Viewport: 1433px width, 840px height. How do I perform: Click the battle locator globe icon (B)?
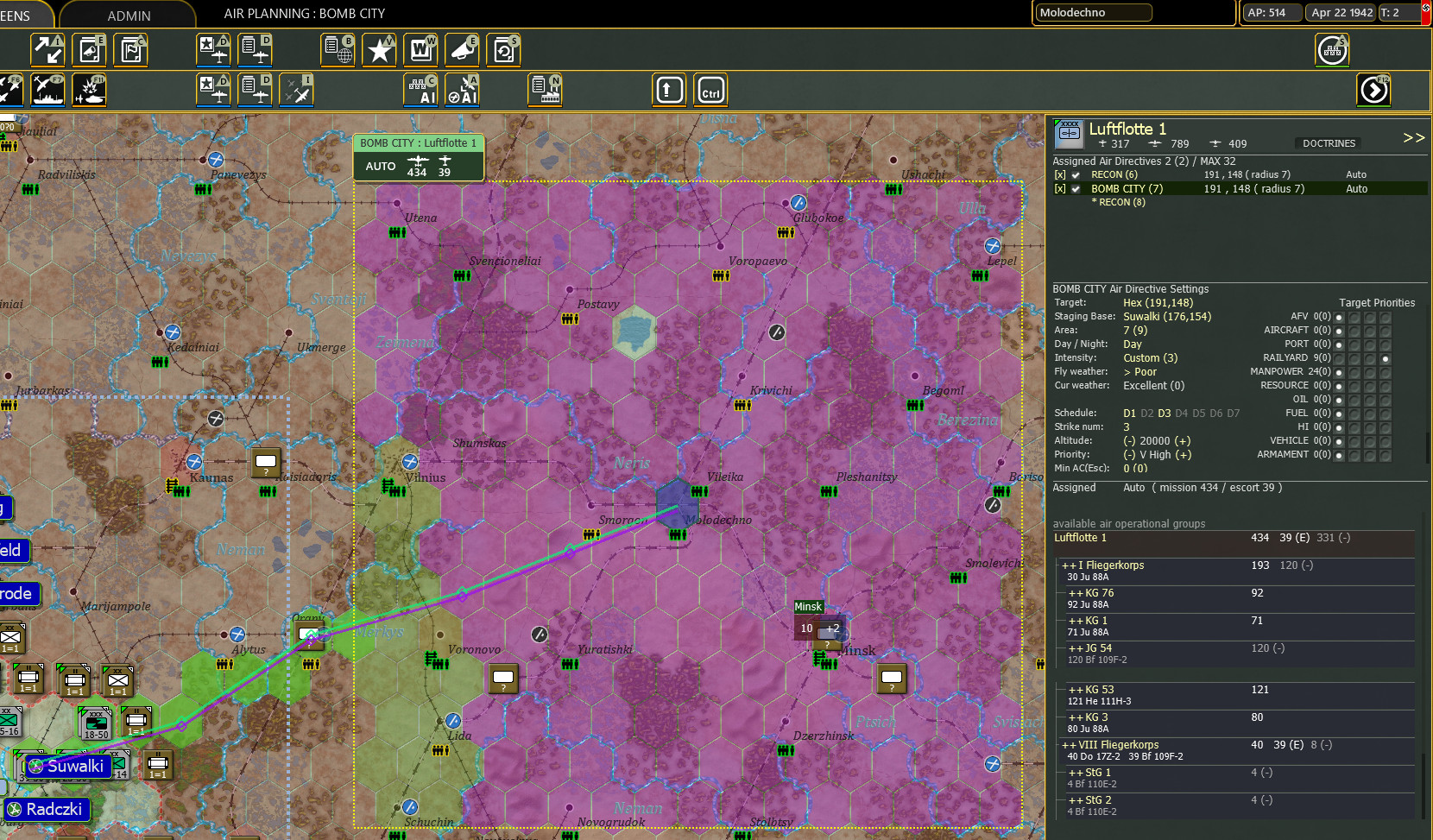point(338,50)
